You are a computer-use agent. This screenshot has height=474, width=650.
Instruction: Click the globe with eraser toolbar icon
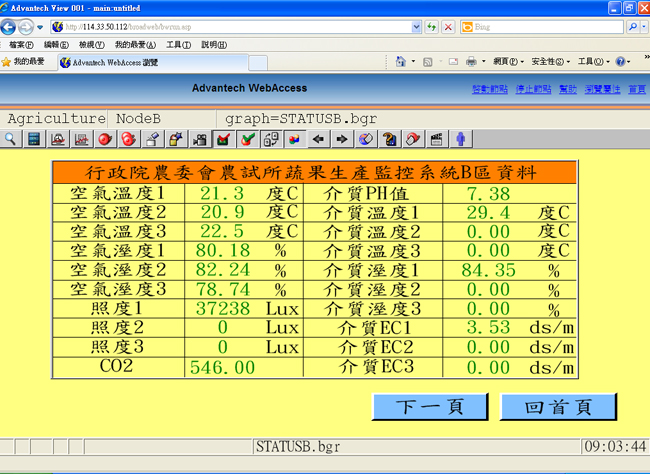coord(366,139)
